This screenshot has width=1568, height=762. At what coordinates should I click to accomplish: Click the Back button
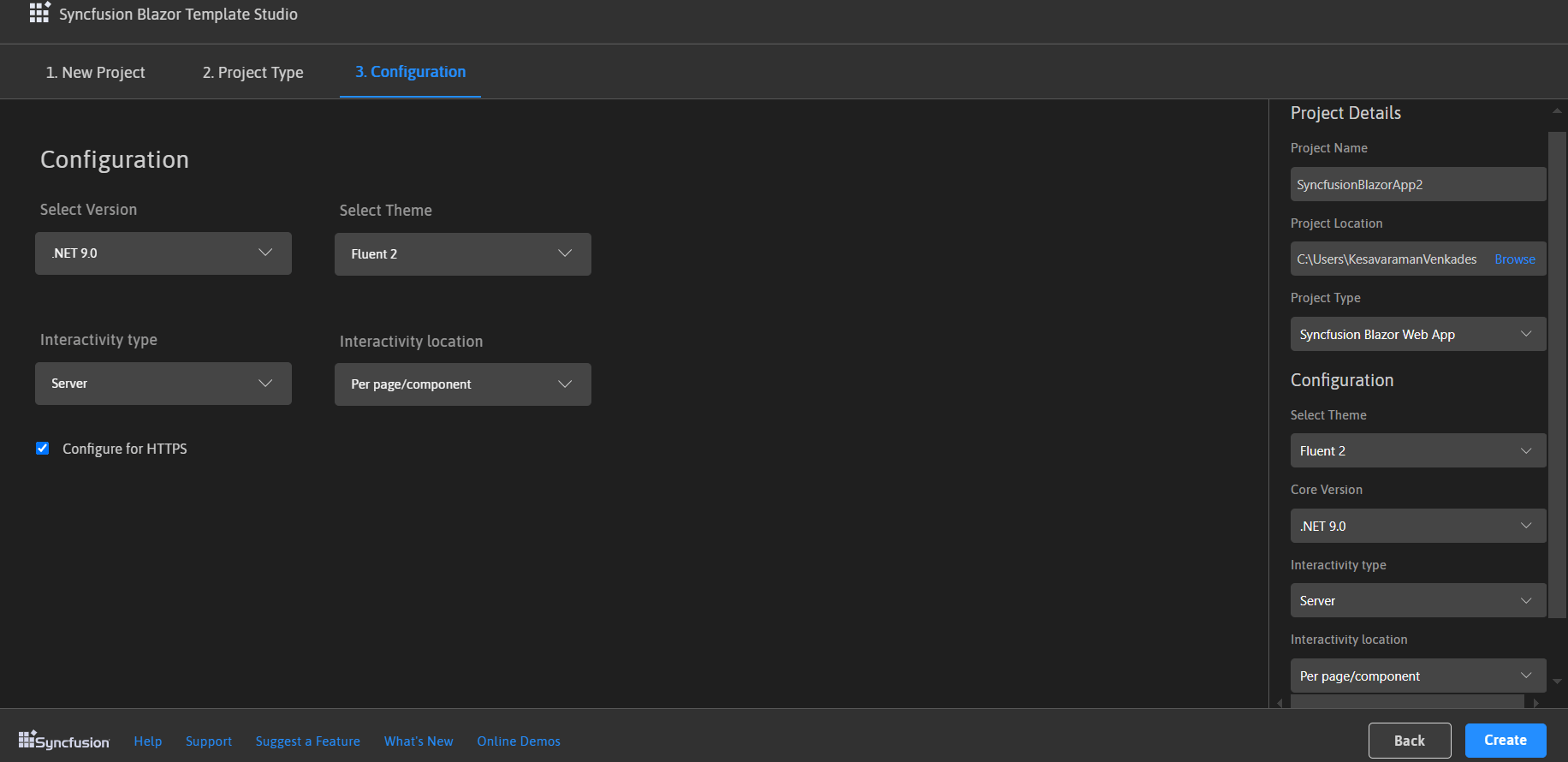[x=1410, y=741]
